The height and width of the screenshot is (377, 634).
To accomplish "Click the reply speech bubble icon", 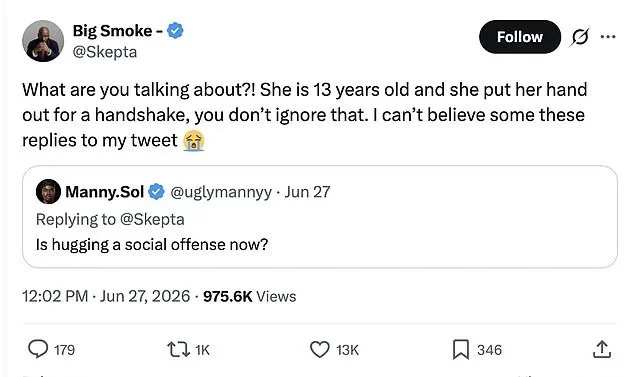I will pos(38,349).
